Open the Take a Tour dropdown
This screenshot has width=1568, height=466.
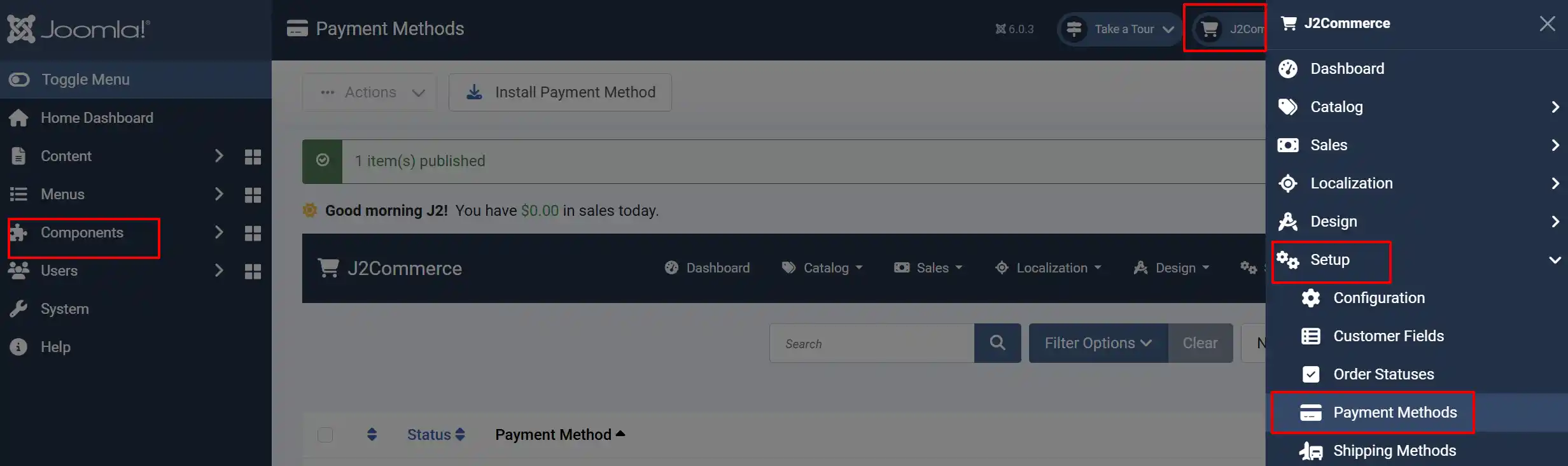pyautogui.click(x=1119, y=29)
